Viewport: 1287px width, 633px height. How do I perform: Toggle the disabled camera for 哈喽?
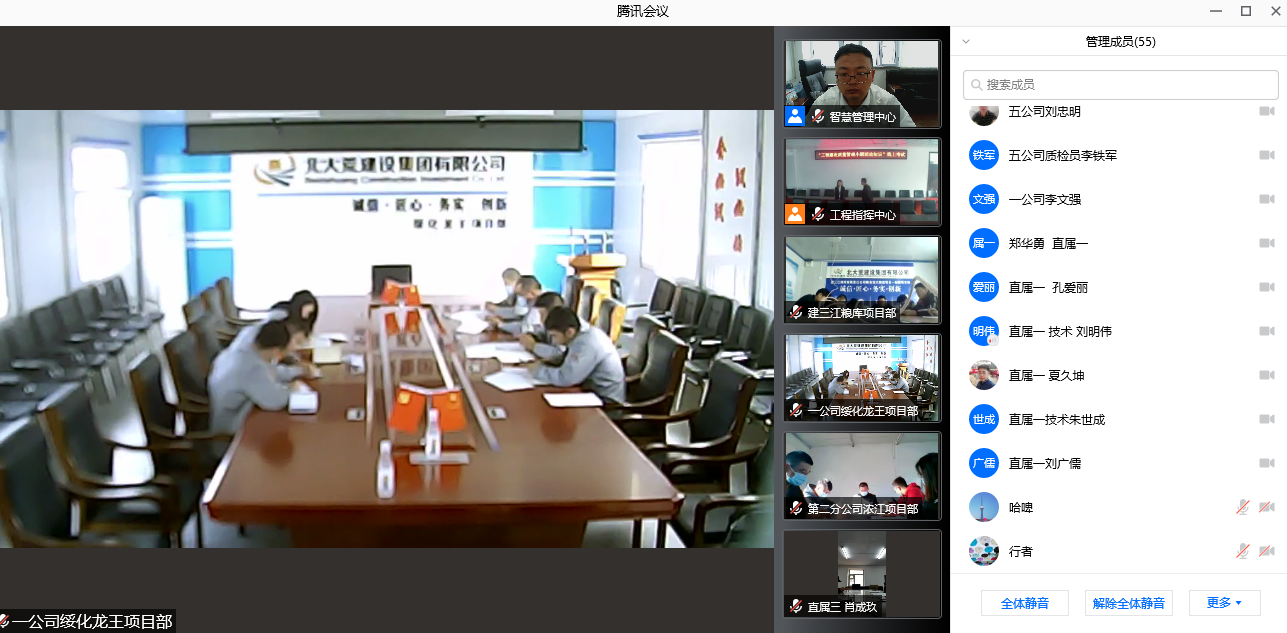tap(1266, 507)
